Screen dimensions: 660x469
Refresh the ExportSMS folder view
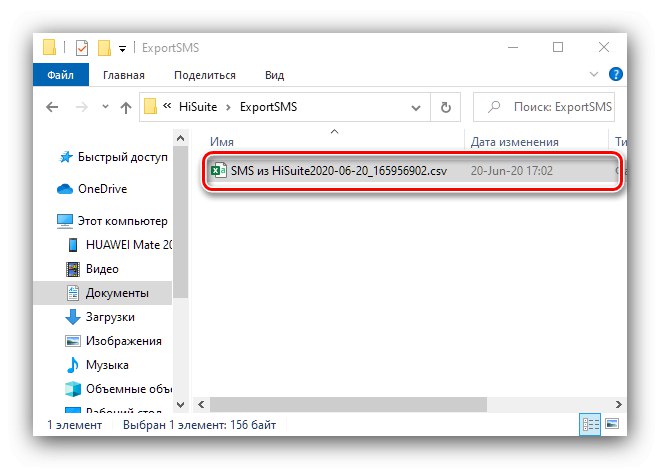coord(446,107)
